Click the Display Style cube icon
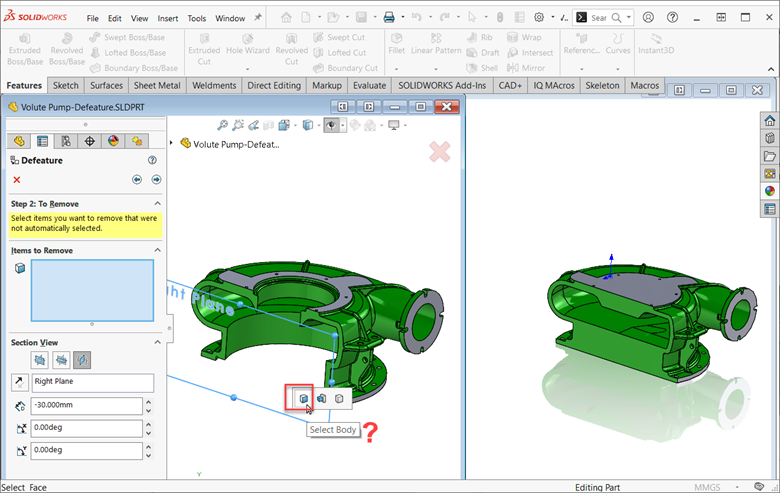 click(x=308, y=125)
